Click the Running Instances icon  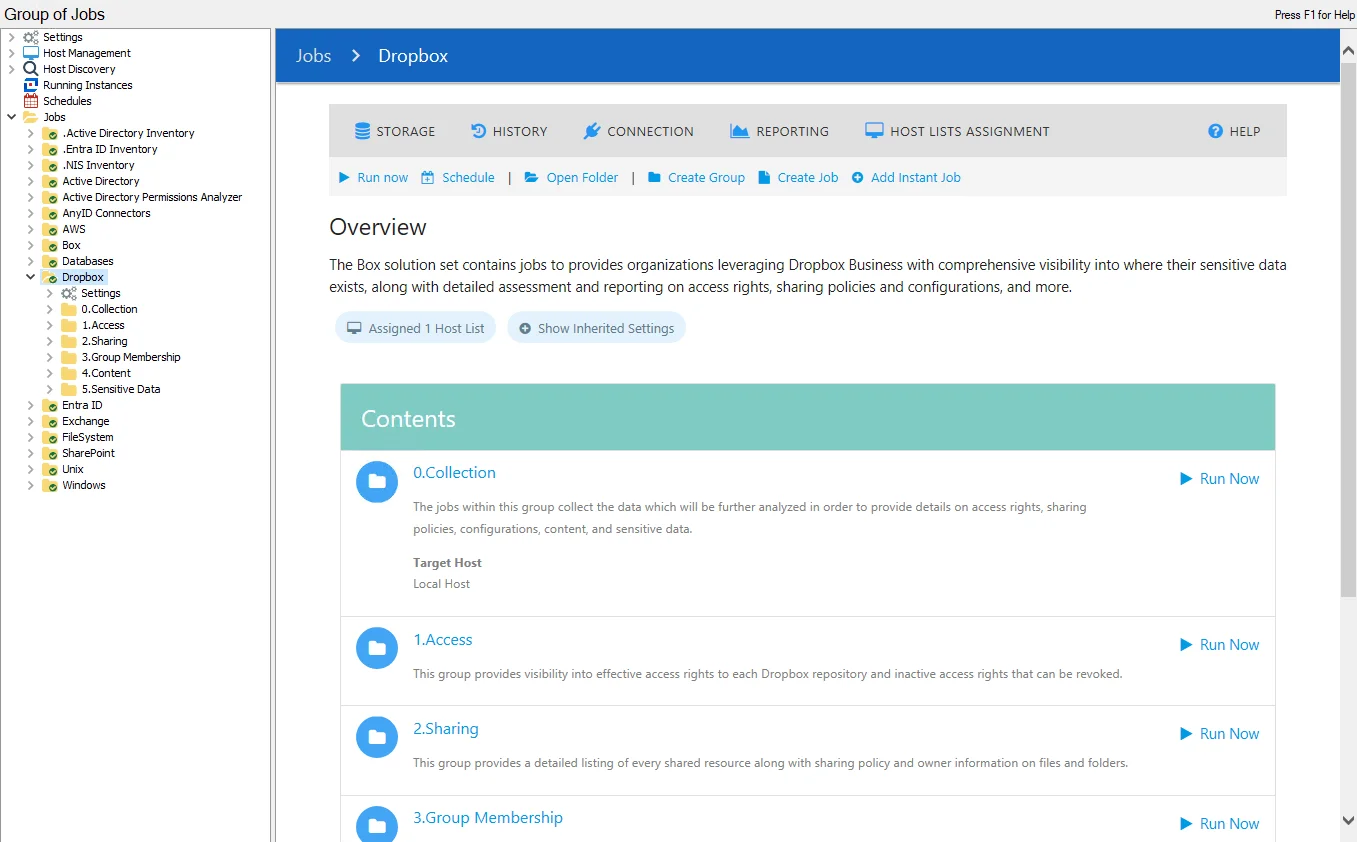30,85
